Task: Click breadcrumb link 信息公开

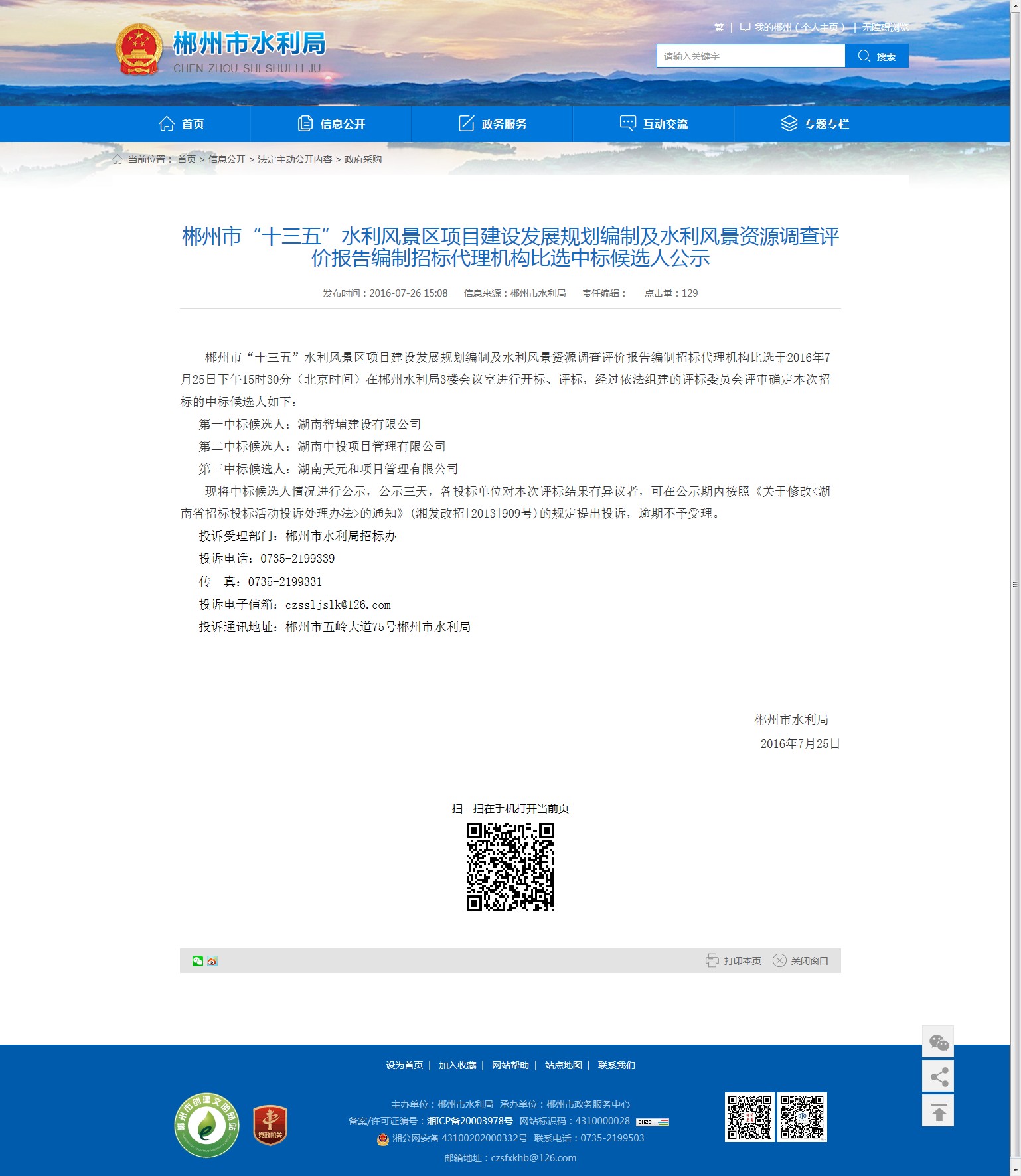Action: (227, 159)
